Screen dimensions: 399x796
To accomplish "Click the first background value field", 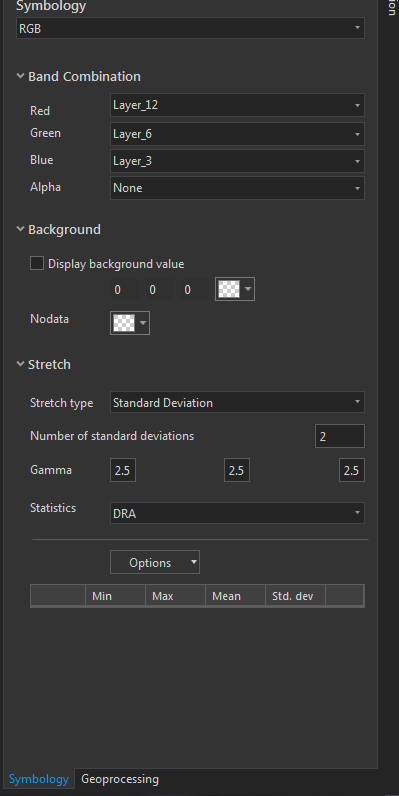I will (124, 289).
